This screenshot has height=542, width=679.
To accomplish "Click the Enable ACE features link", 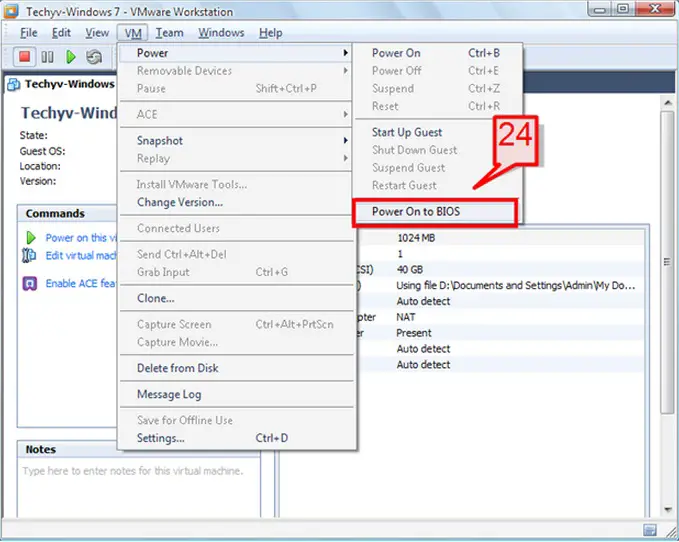I will coord(81,283).
